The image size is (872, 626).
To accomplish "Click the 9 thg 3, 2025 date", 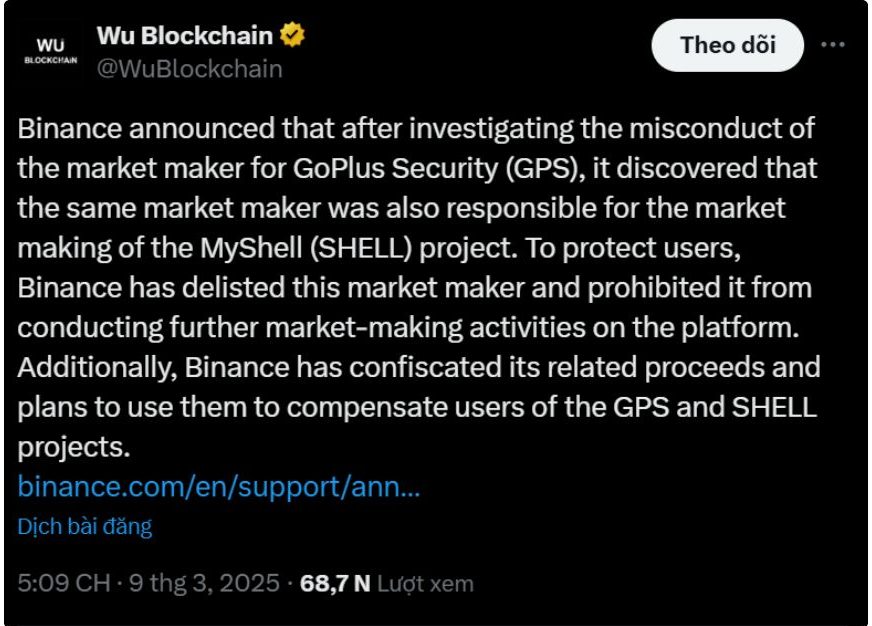I will click(x=205, y=583).
